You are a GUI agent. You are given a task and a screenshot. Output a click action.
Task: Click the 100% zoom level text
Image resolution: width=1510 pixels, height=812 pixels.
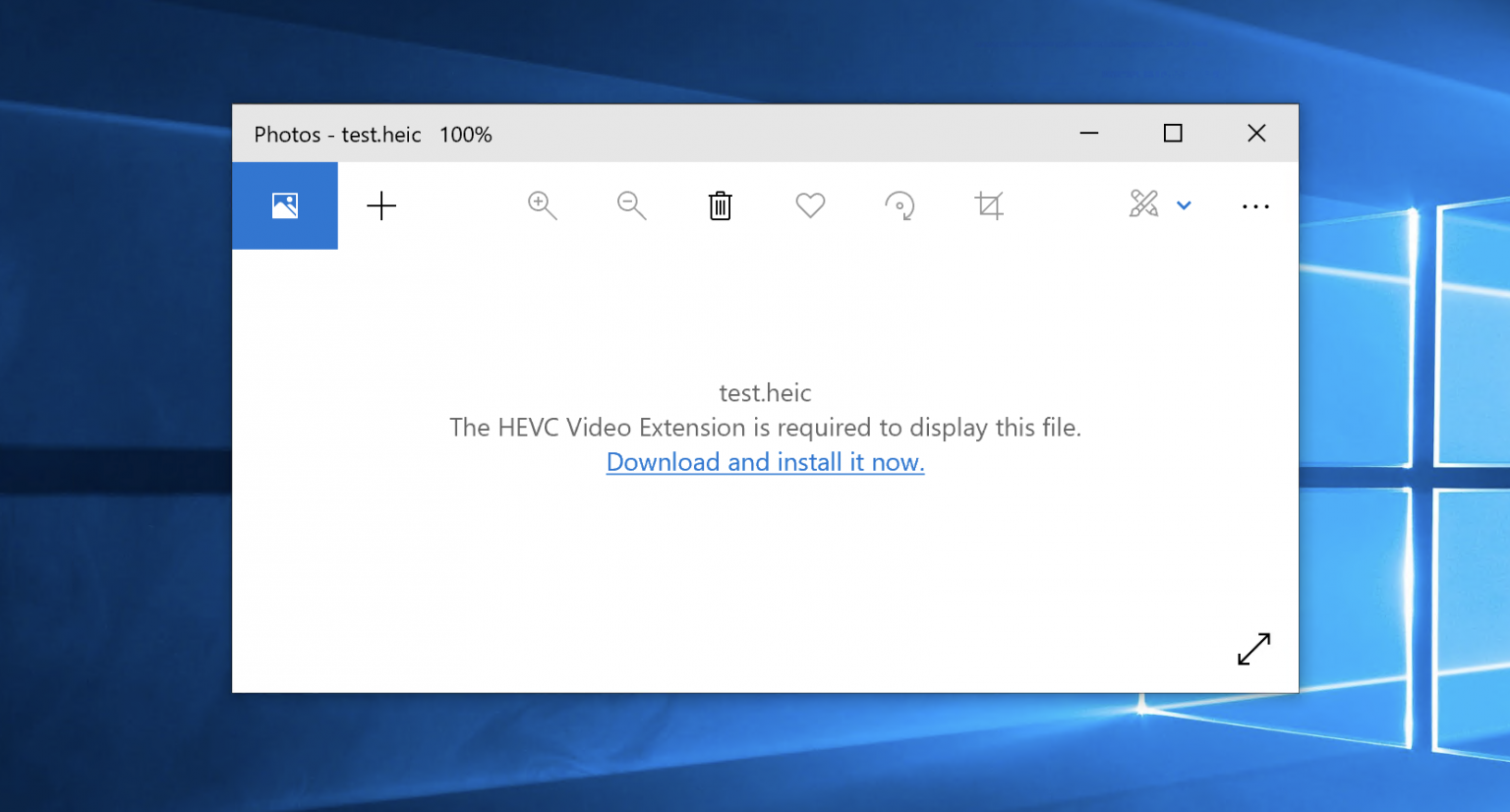click(x=466, y=135)
